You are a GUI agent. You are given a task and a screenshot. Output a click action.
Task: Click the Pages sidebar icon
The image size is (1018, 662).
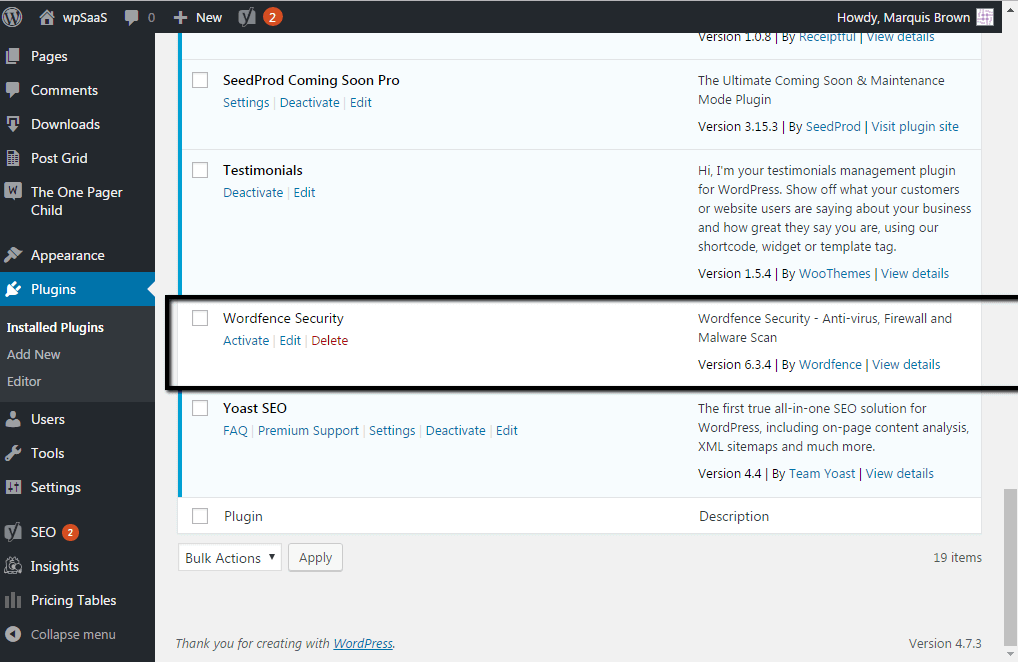[13, 56]
